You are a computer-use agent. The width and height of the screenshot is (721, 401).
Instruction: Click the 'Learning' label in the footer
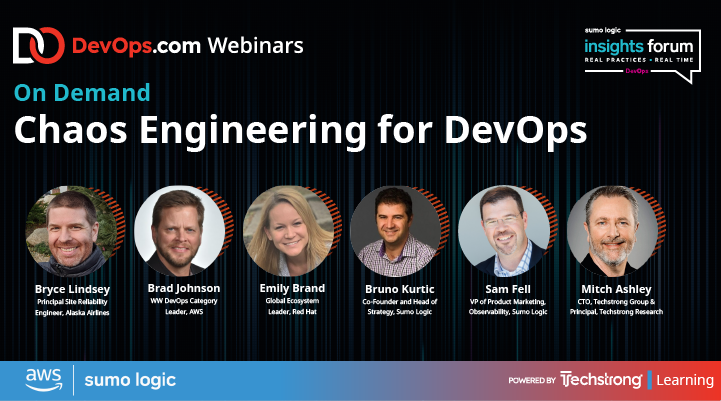pyautogui.click(x=685, y=380)
